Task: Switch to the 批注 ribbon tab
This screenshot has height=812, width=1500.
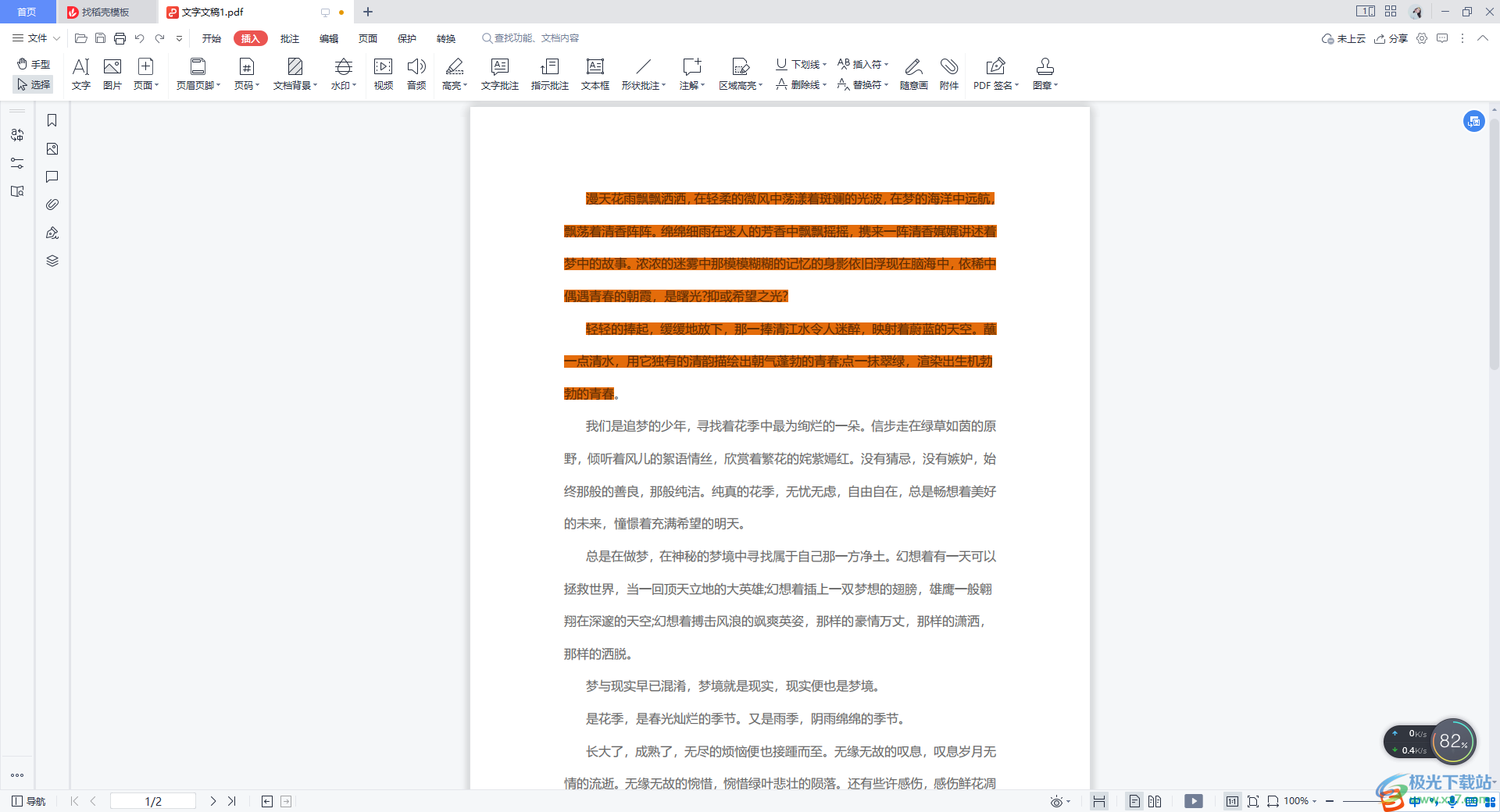Action: click(290, 38)
